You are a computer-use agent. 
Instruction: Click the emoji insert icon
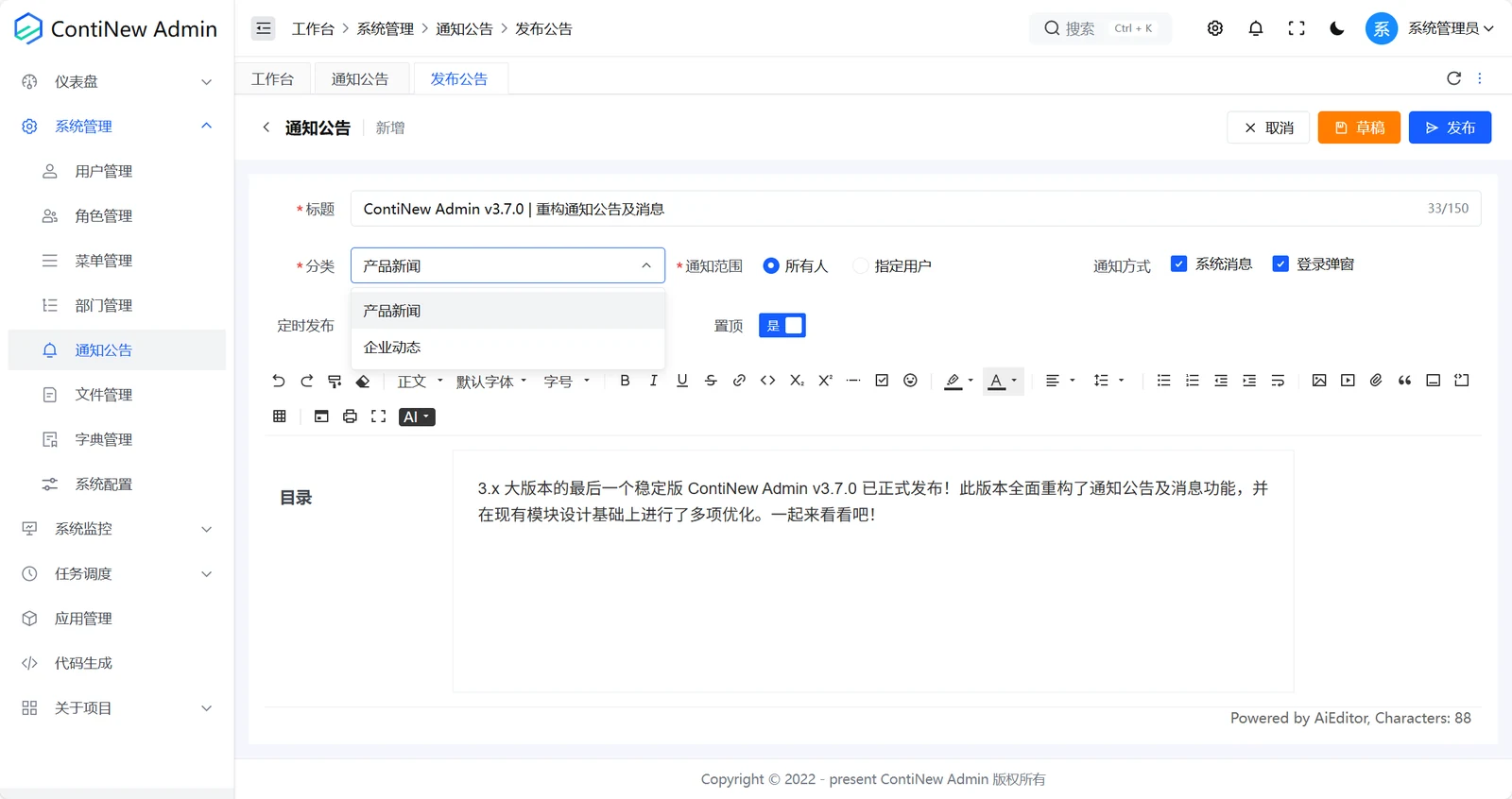click(910, 381)
